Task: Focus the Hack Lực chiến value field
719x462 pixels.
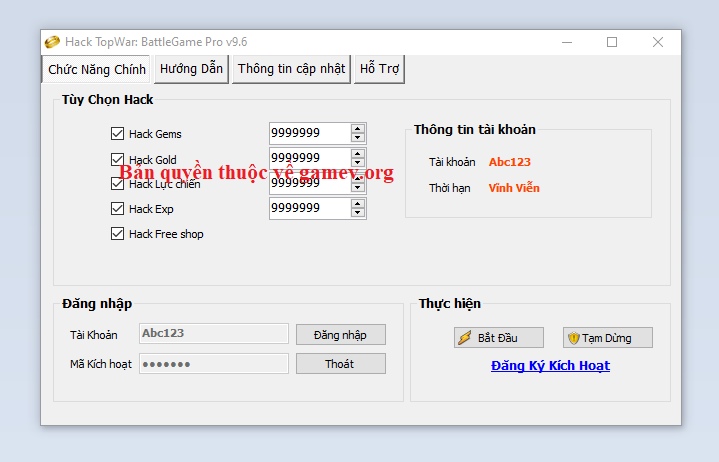Action: [308, 183]
